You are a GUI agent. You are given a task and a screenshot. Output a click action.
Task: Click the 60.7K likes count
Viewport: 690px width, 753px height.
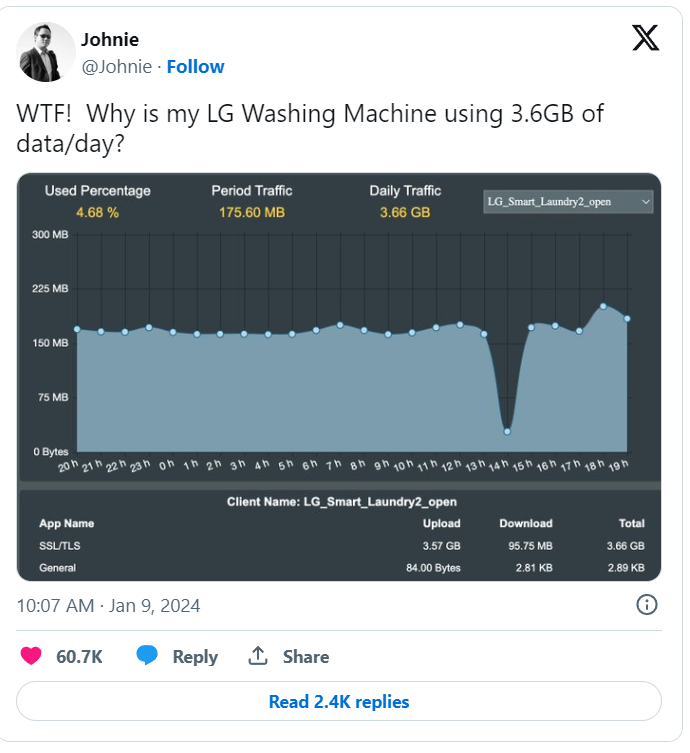80,656
